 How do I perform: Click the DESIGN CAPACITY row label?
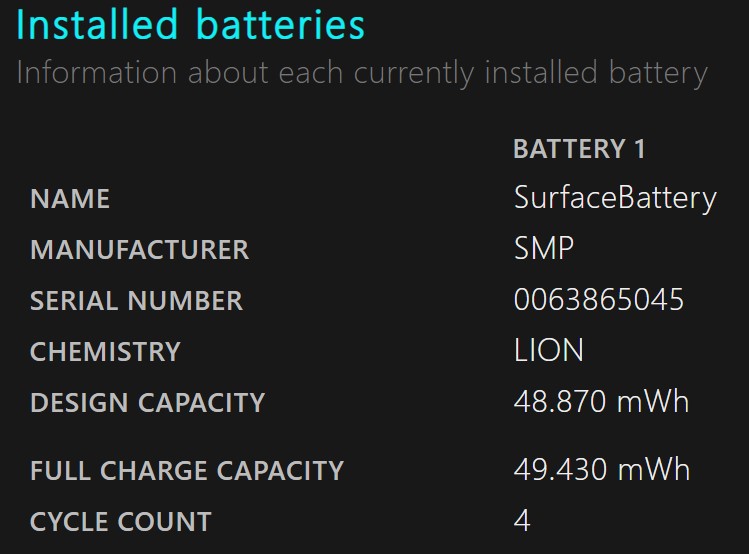147,403
